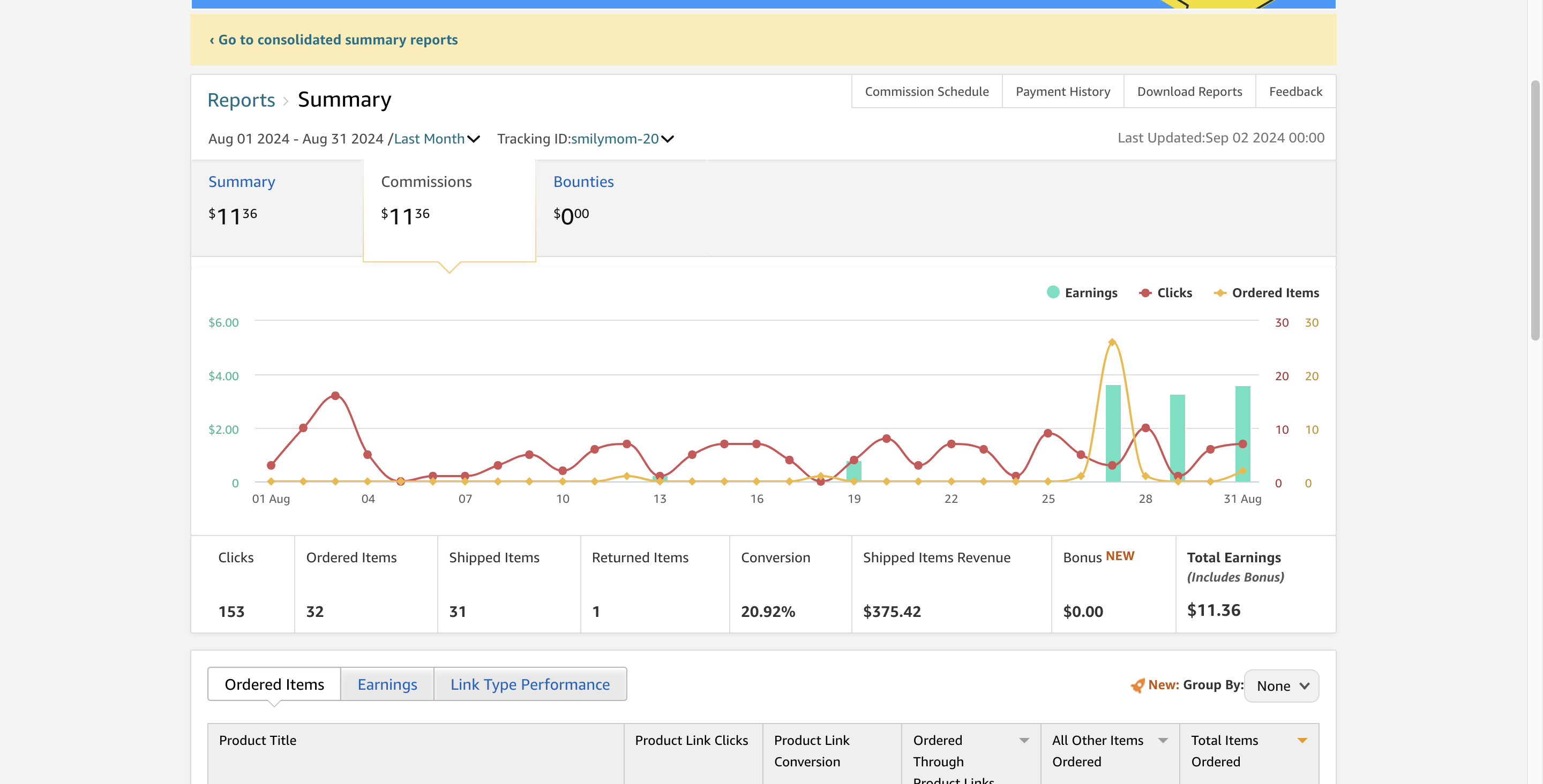
Task: Click the rocket New icon by Group By
Action: 1137,685
